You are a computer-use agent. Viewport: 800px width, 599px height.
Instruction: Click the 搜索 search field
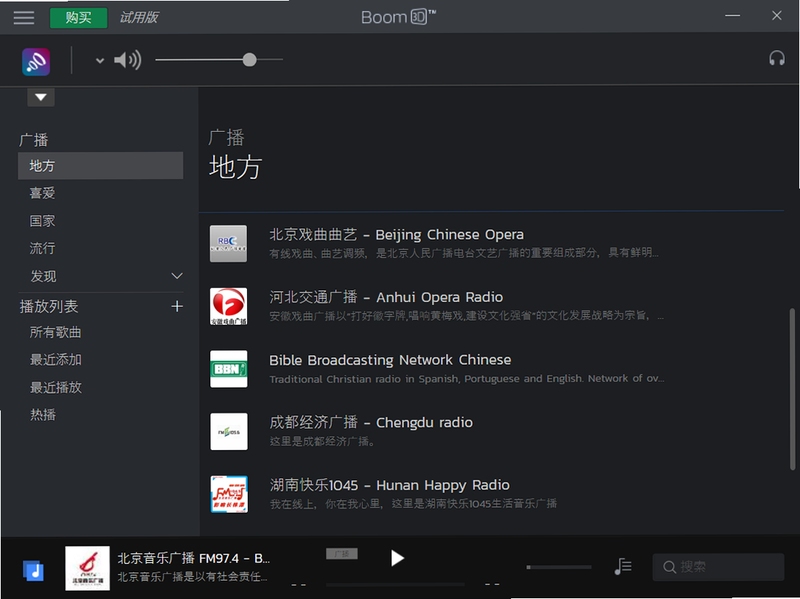(718, 567)
